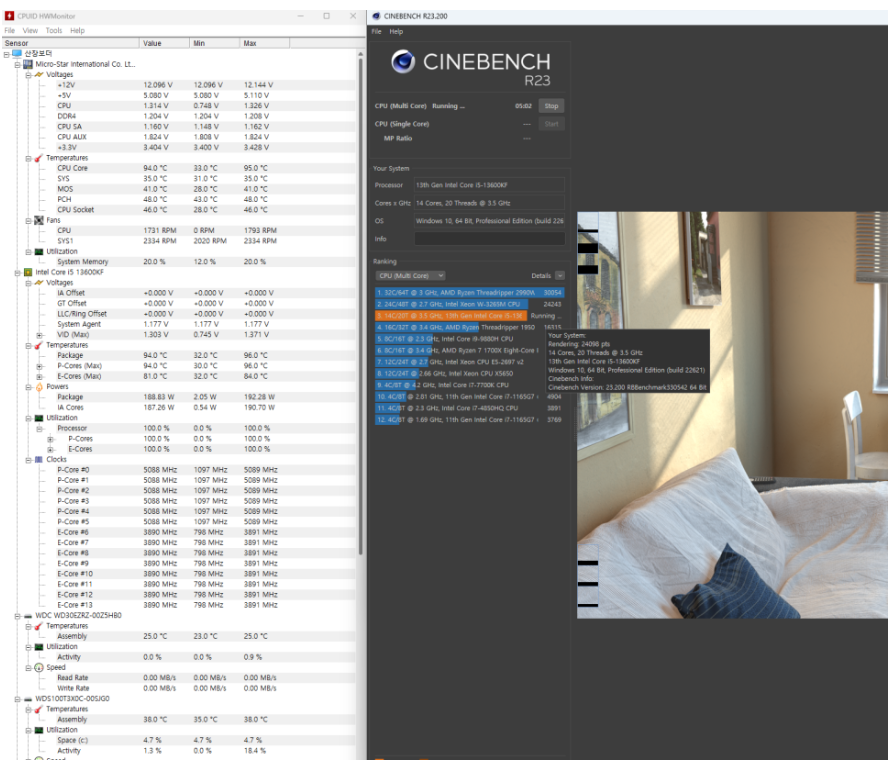Collapse the Intel Core i5 13600KF node

tap(17, 273)
